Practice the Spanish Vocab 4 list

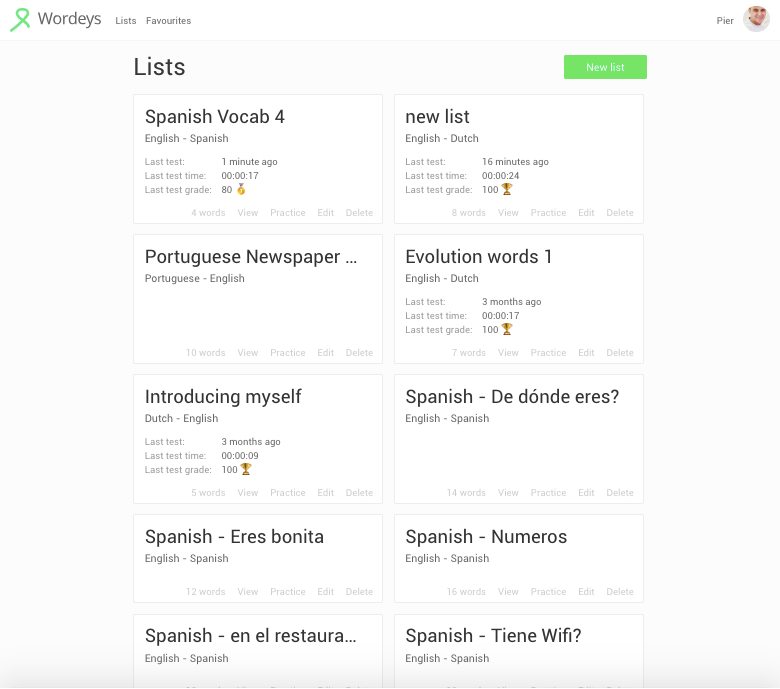(288, 212)
